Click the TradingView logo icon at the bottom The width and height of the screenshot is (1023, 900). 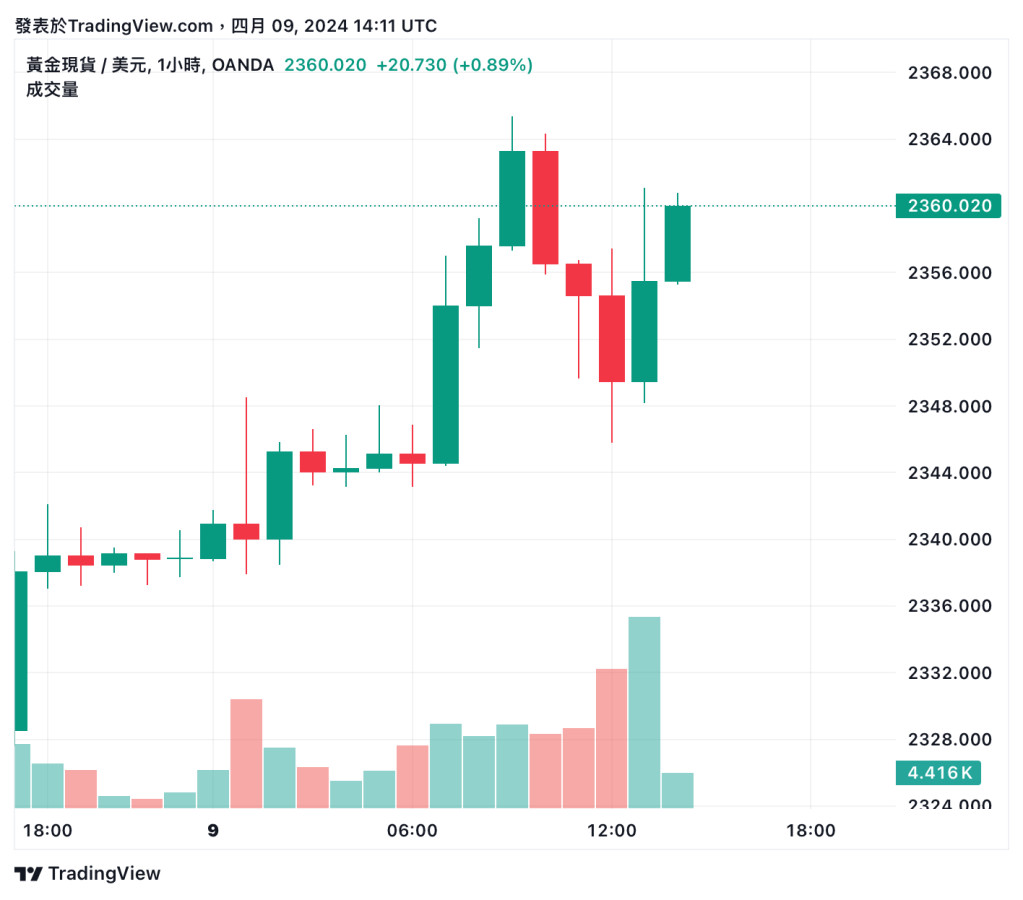coord(28,874)
